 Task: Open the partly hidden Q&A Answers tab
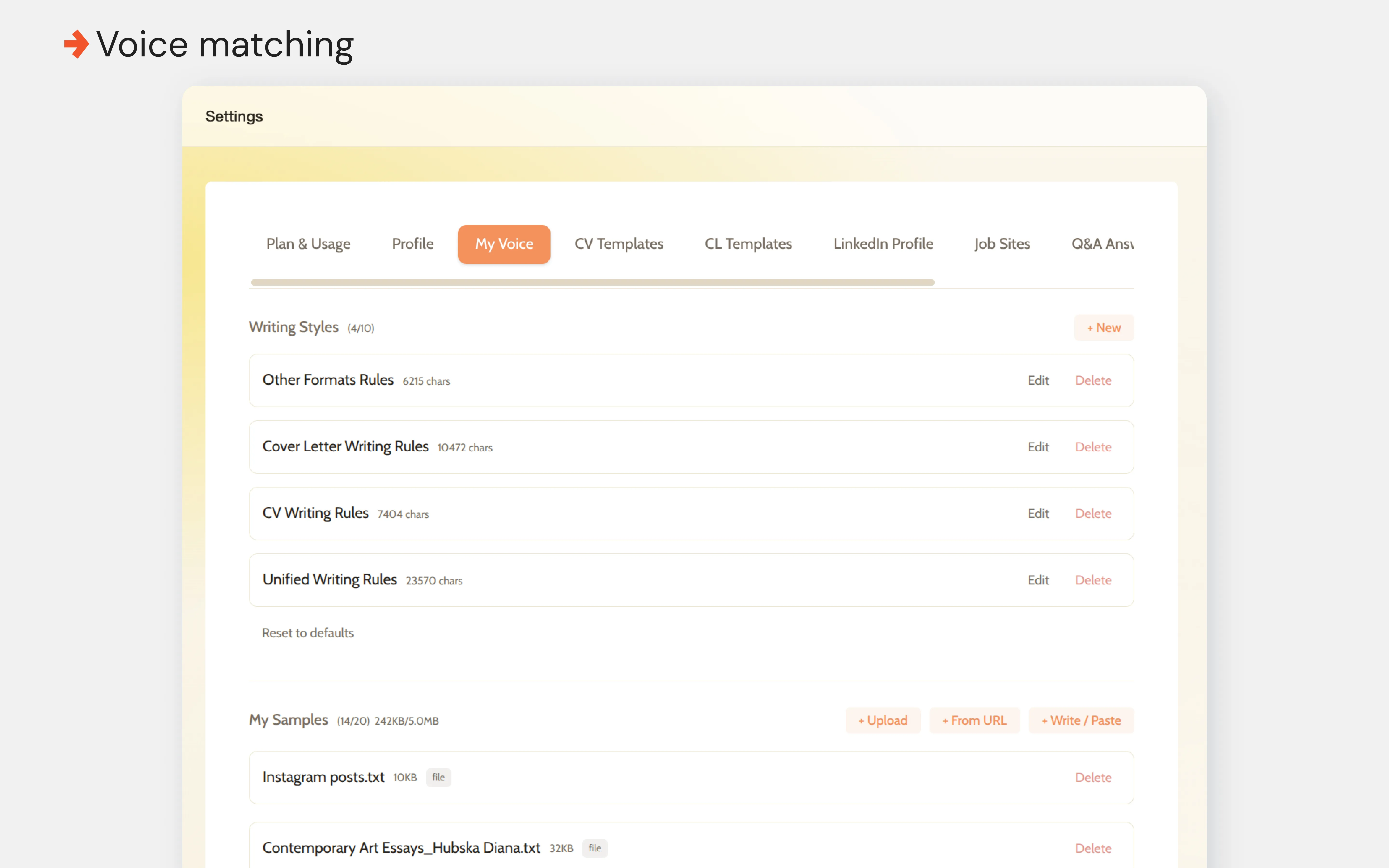click(1103, 244)
